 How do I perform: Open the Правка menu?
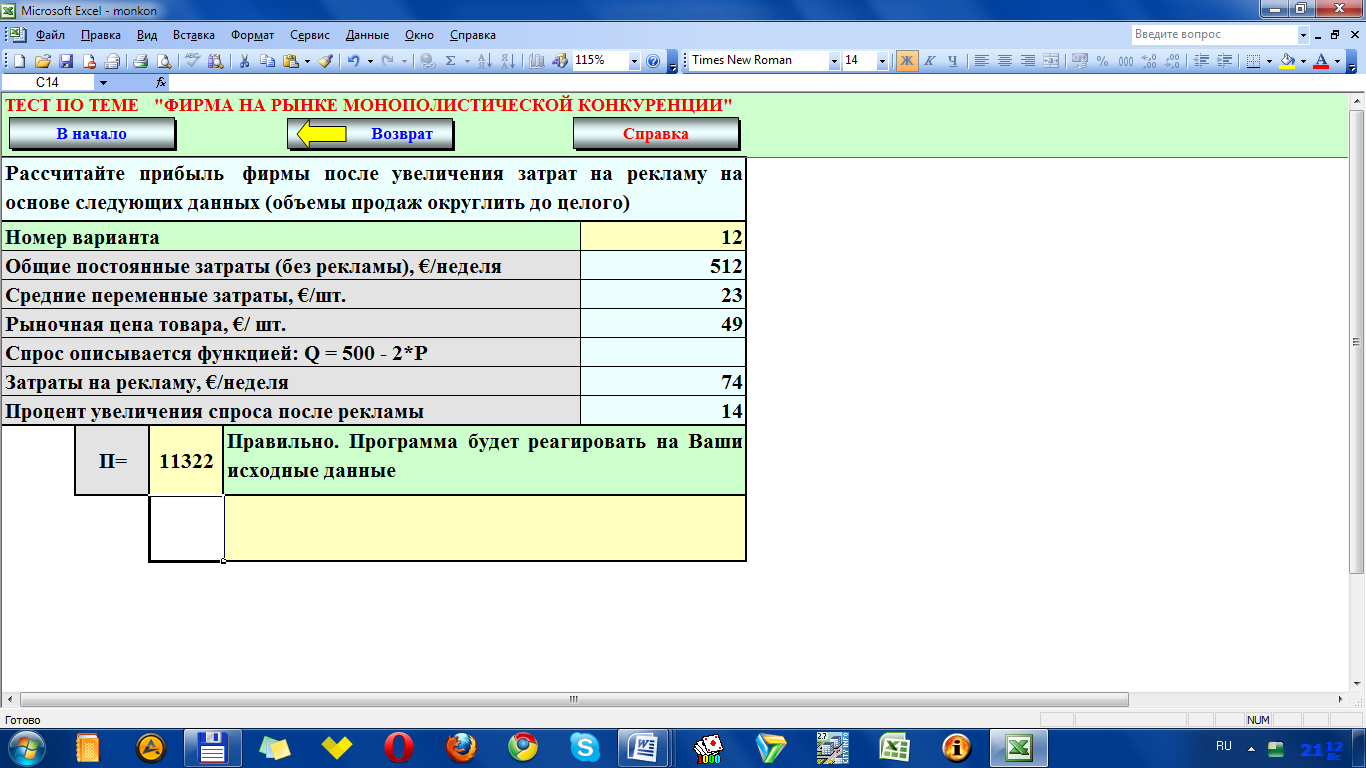point(100,35)
